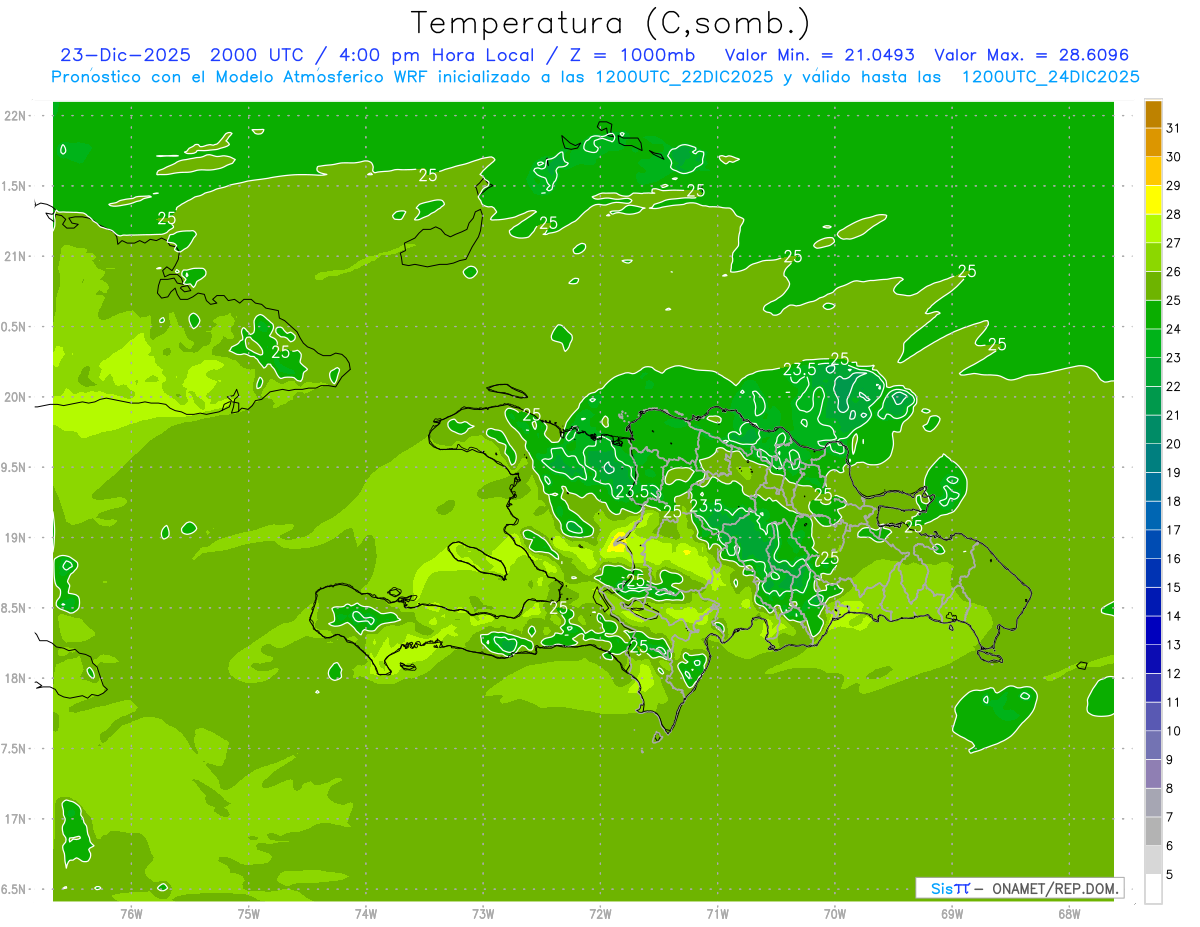Select the date text '23-Dic-2025'
Screen dimensions: 1200x927
tap(125, 55)
